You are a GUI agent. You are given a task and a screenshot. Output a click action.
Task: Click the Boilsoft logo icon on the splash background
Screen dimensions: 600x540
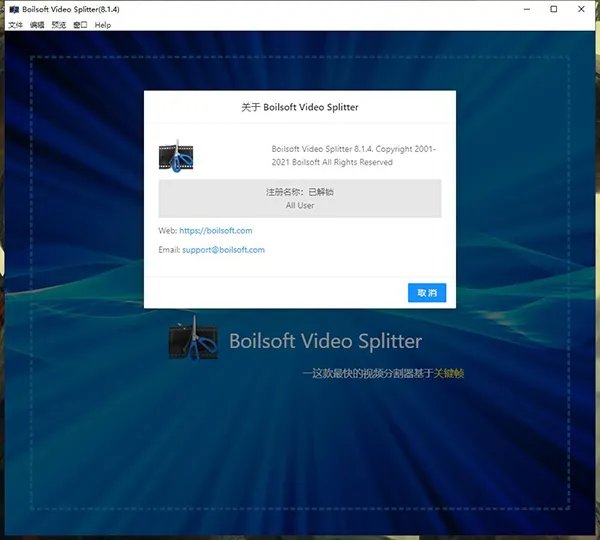click(193, 338)
